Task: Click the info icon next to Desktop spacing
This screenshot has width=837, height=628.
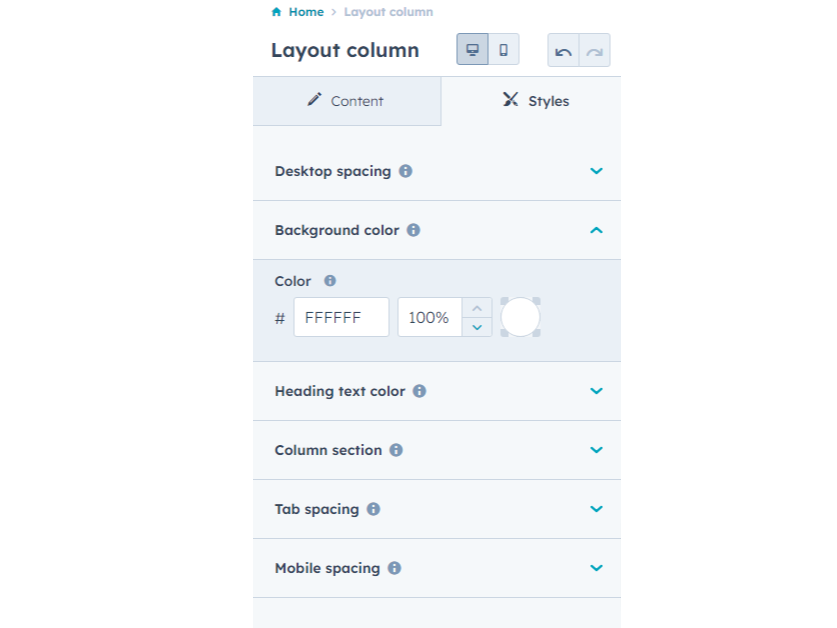Action: click(x=405, y=171)
